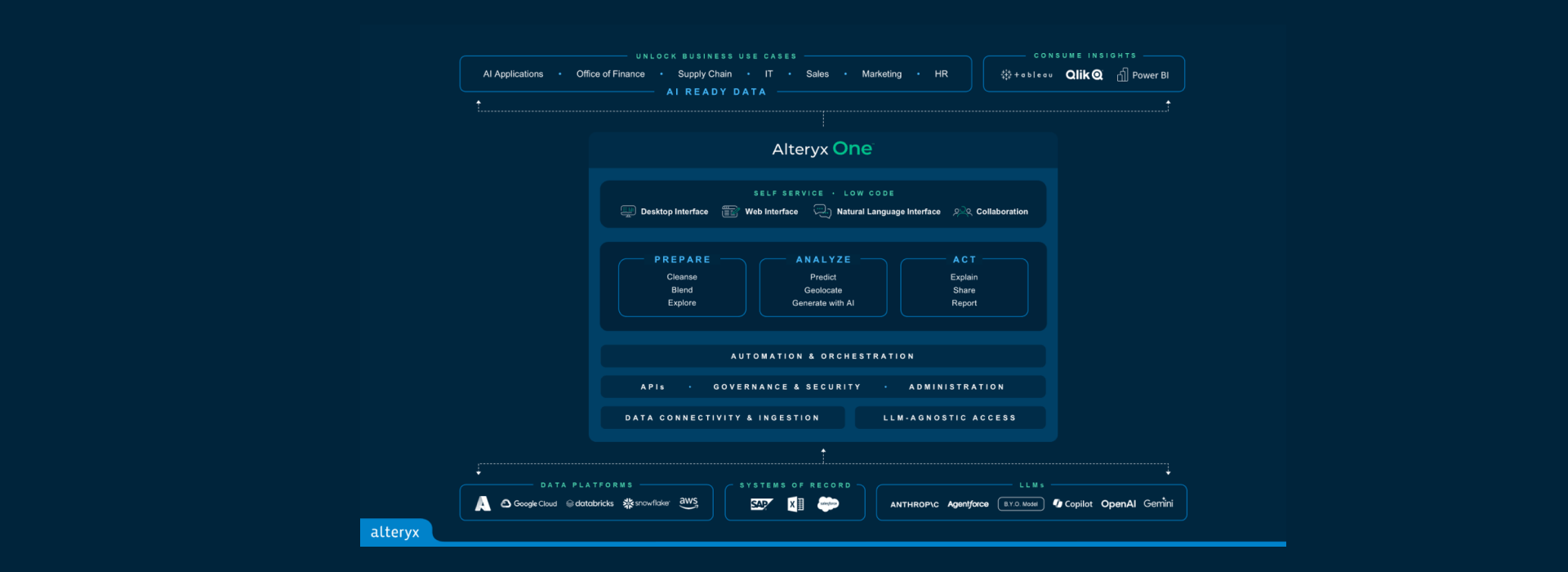Click the DATA CONNECTIVITY & INGESTION bar
This screenshot has height=572, width=1568.
click(723, 418)
